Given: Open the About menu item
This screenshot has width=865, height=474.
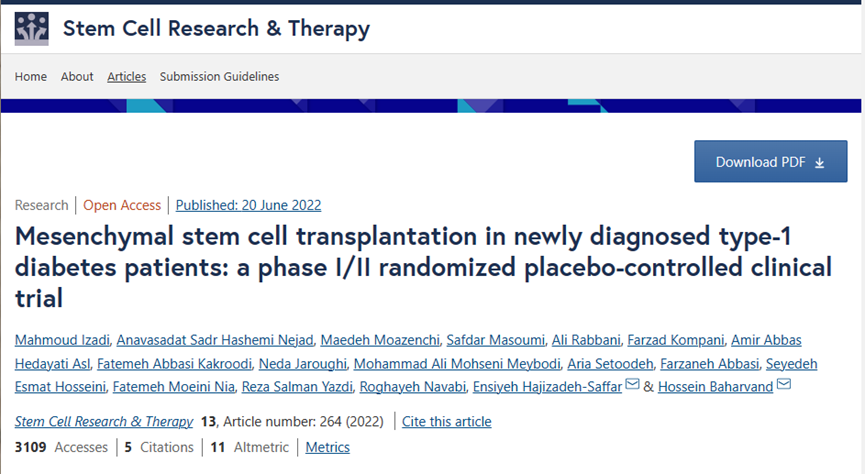Looking at the screenshot, I should pos(77,77).
